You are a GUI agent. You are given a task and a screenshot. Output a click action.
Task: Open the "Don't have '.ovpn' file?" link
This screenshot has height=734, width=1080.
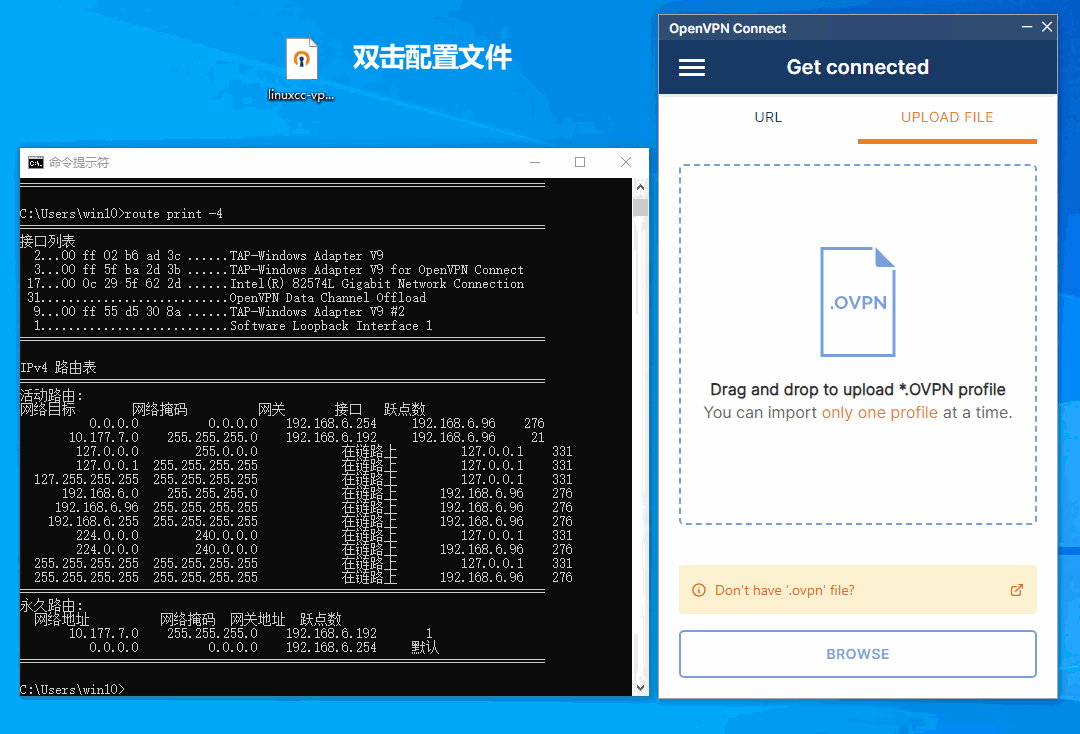tap(785, 590)
